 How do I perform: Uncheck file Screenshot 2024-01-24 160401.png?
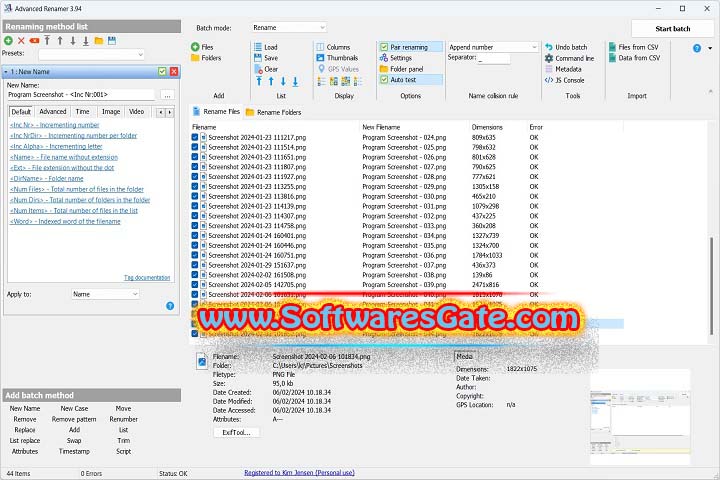click(195, 236)
